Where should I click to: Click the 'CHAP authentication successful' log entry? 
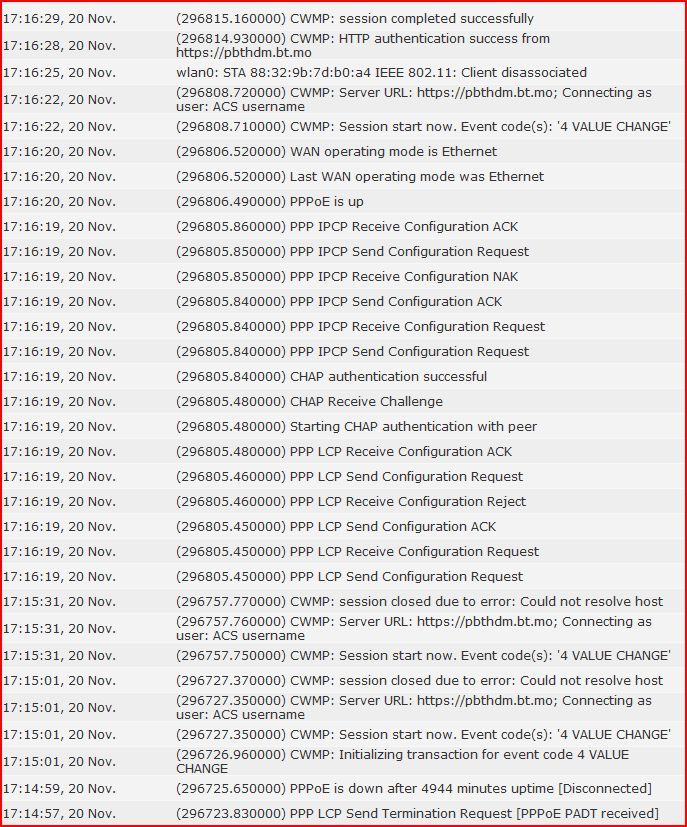[x=343, y=377]
